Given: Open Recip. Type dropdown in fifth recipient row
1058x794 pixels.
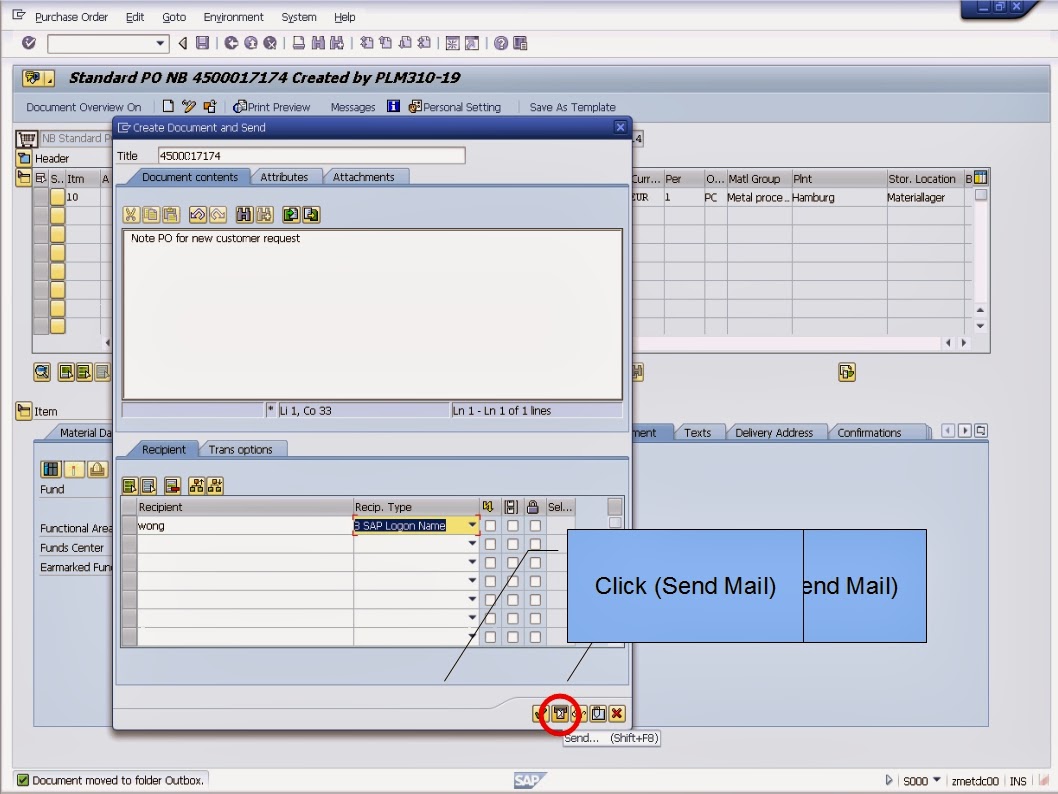Looking at the screenshot, I should pos(472,599).
